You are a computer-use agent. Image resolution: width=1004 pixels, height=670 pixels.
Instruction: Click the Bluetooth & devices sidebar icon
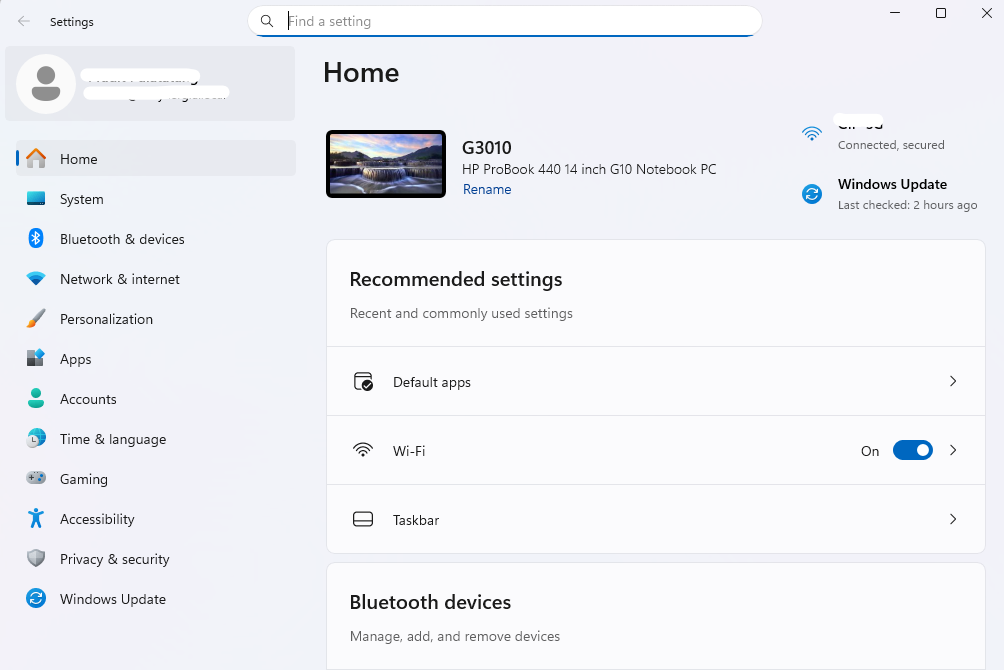(x=36, y=239)
